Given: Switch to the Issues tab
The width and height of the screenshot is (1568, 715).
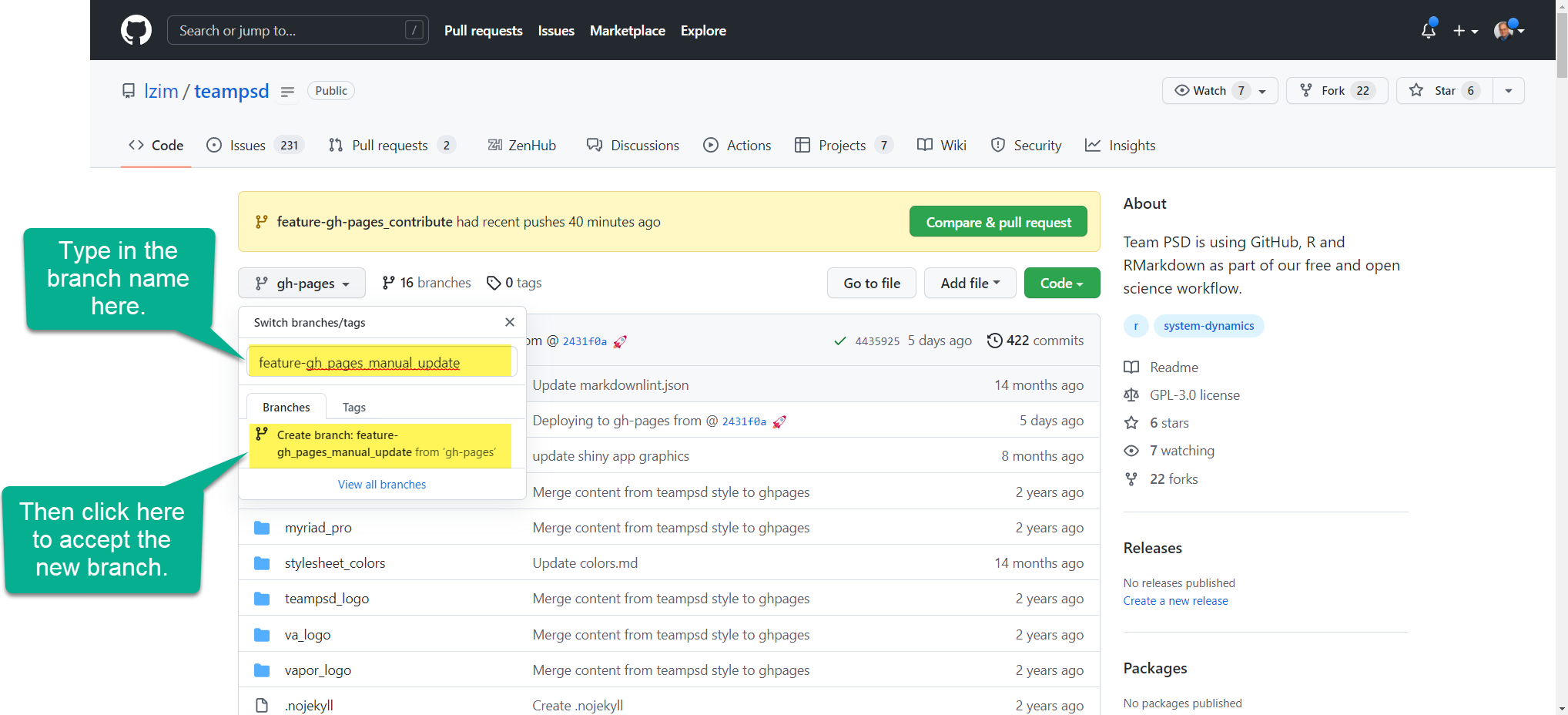Looking at the screenshot, I should (x=255, y=145).
